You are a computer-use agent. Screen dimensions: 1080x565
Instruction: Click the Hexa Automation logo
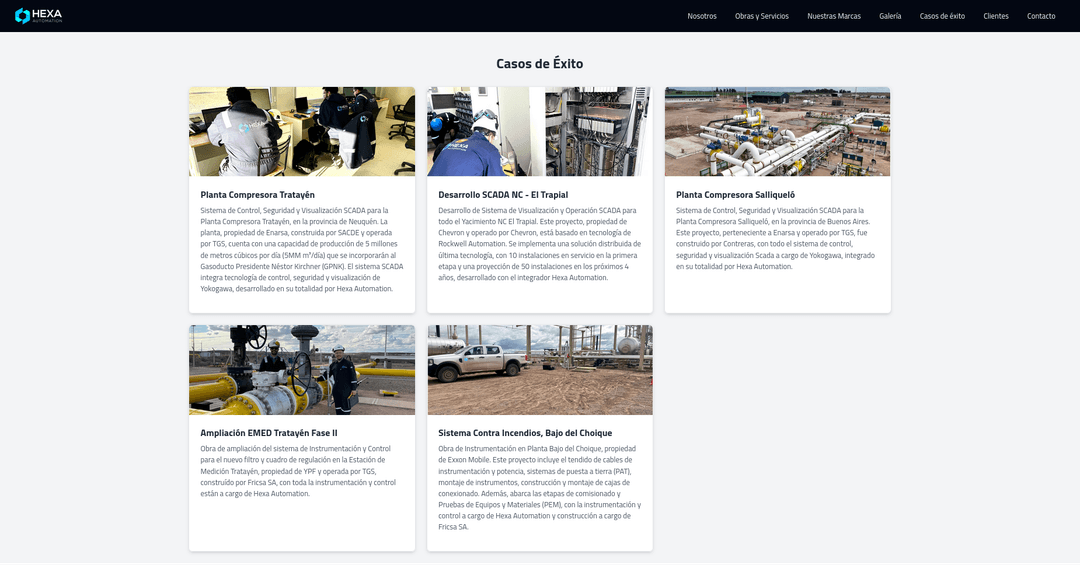click(x=39, y=16)
